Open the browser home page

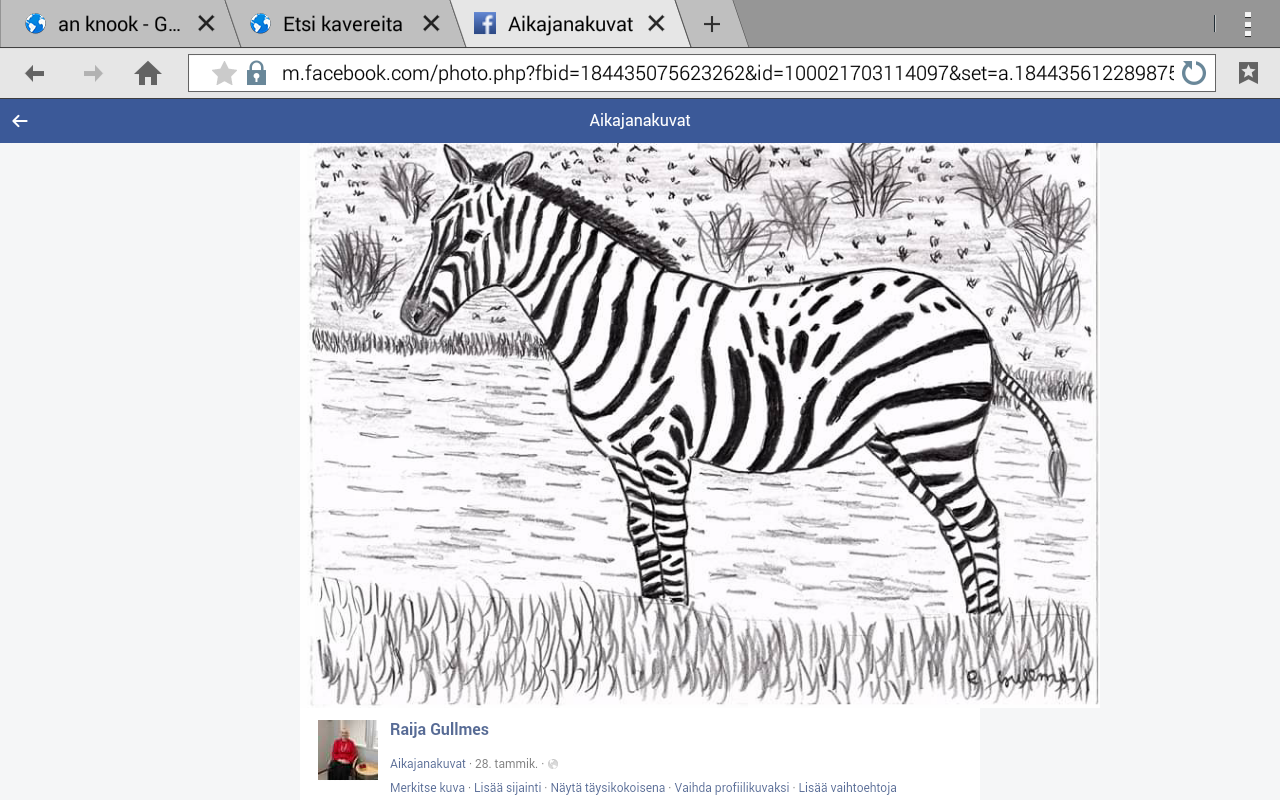pyautogui.click(x=148, y=73)
